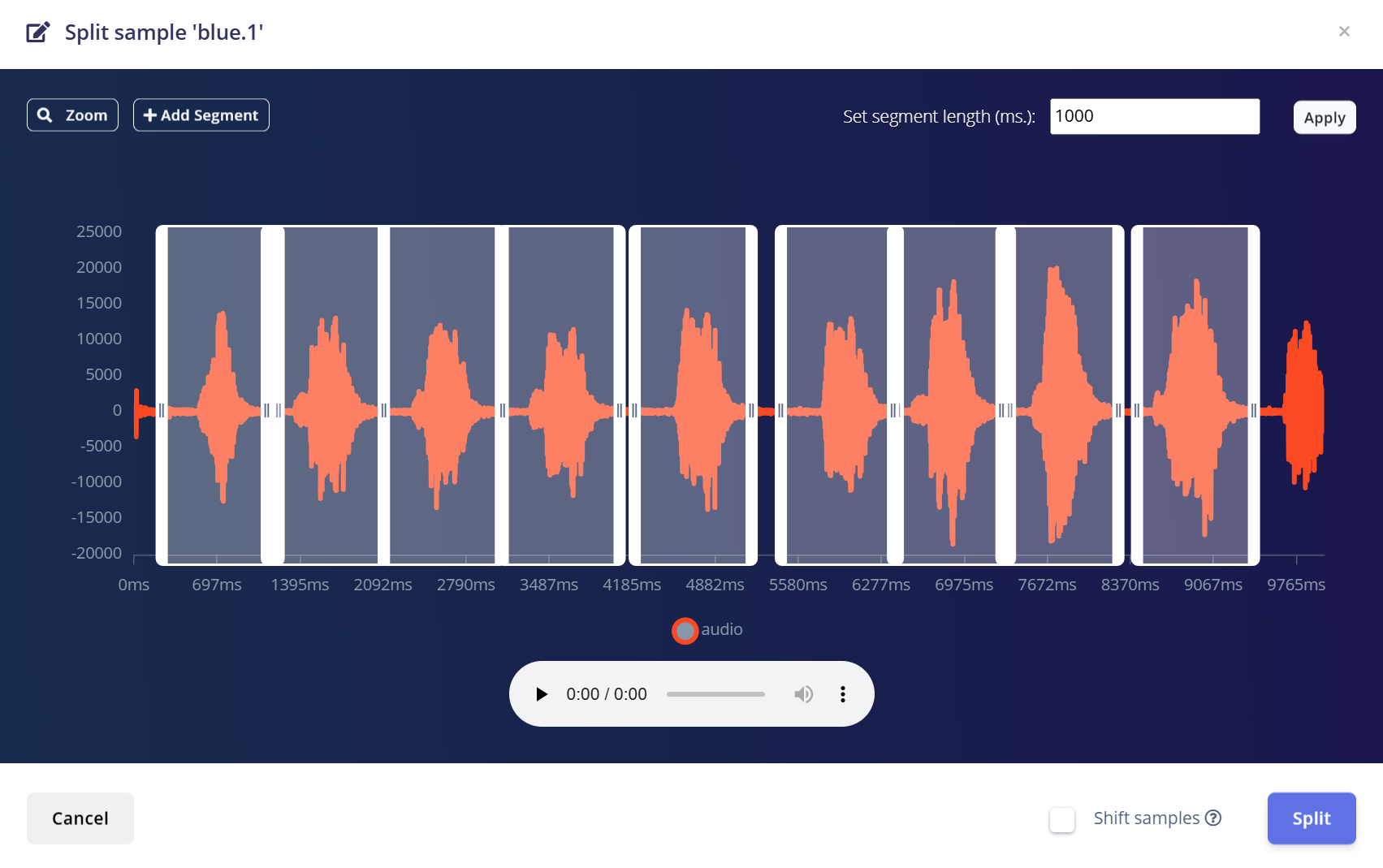Click the speaker icon in the audio player
1383x868 pixels.
803,693
